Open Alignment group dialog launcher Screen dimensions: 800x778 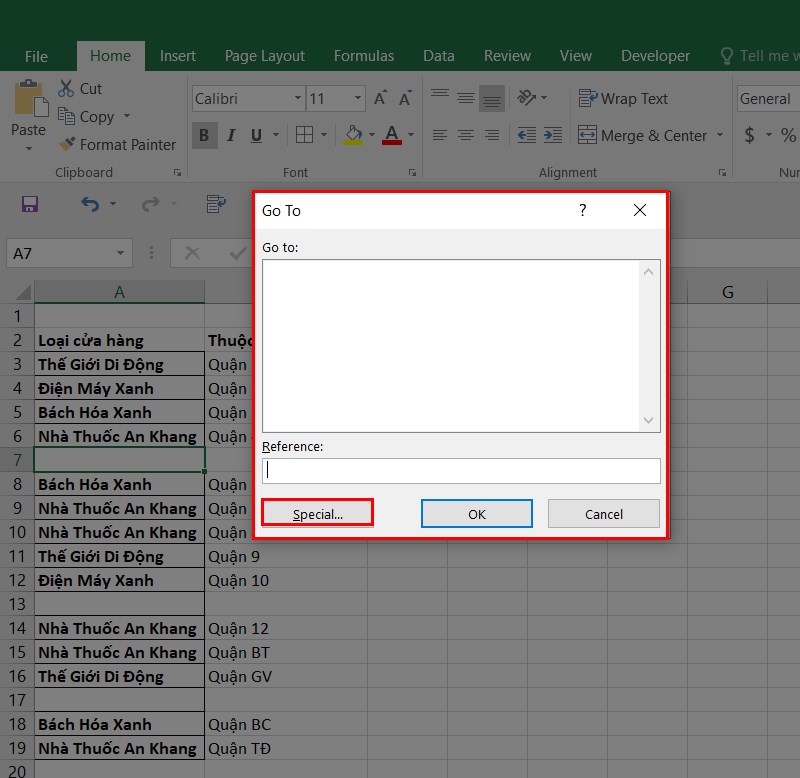[722, 173]
